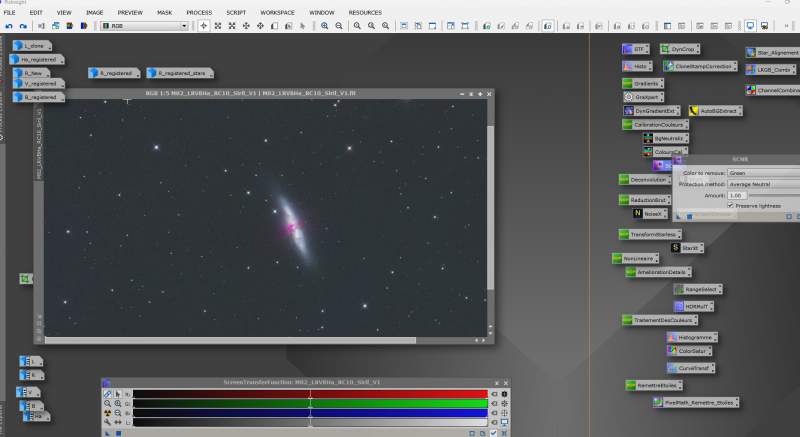Click the wrench icon in ScreenTransferFunction

coord(108,422)
